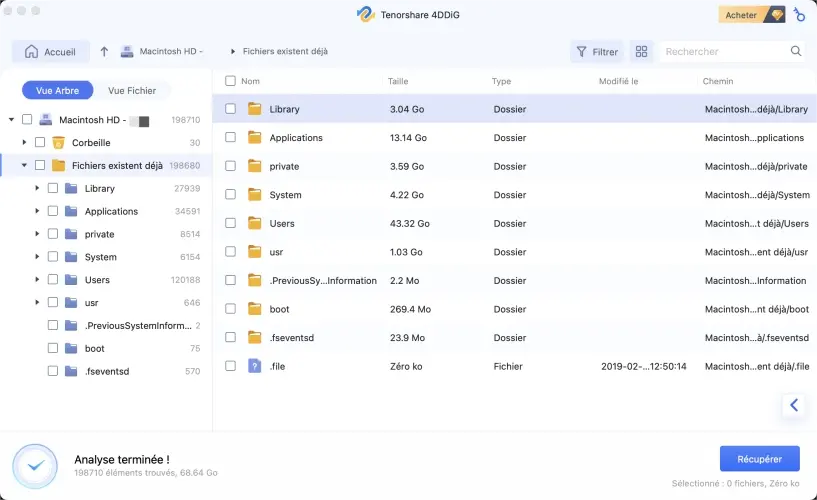Check the Library row checkbox
The image size is (817, 500).
pyautogui.click(x=231, y=109)
